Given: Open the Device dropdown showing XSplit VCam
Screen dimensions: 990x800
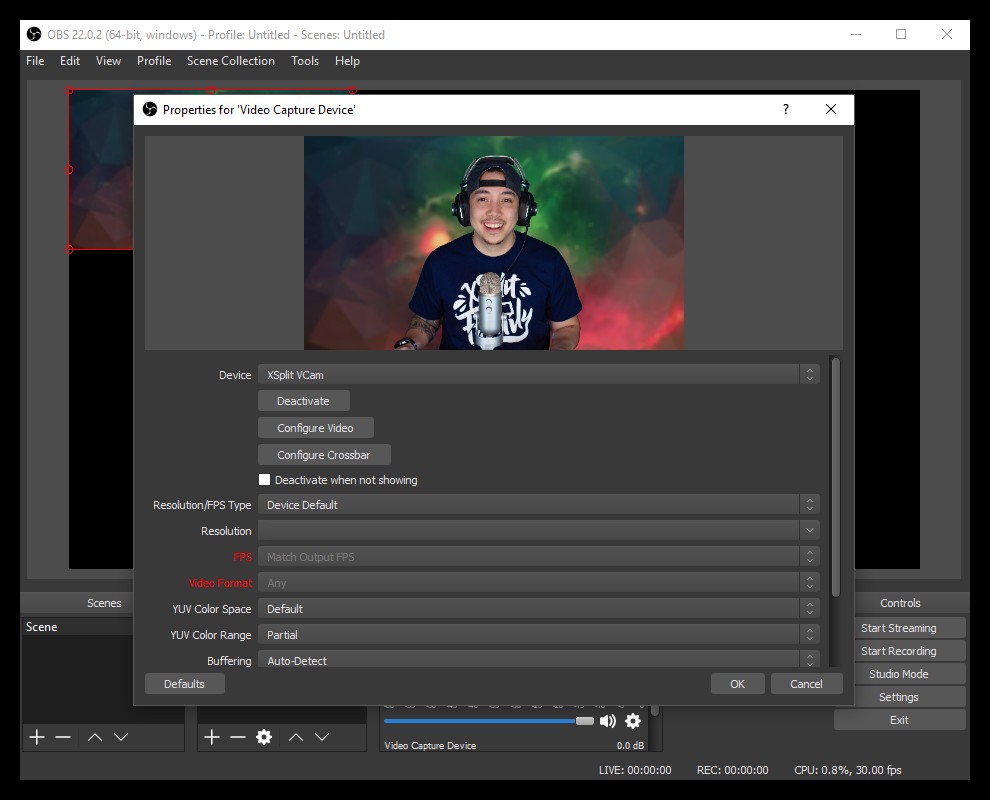Looking at the screenshot, I should [538, 375].
